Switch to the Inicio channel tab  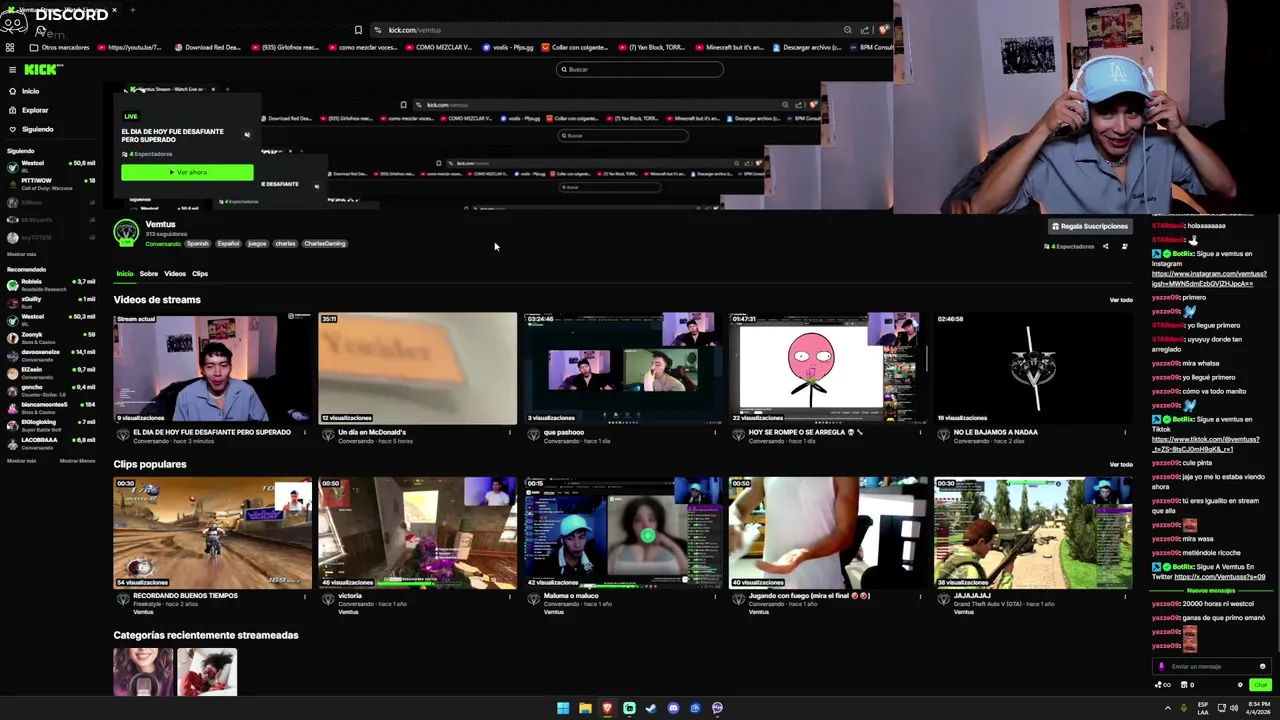coord(125,273)
